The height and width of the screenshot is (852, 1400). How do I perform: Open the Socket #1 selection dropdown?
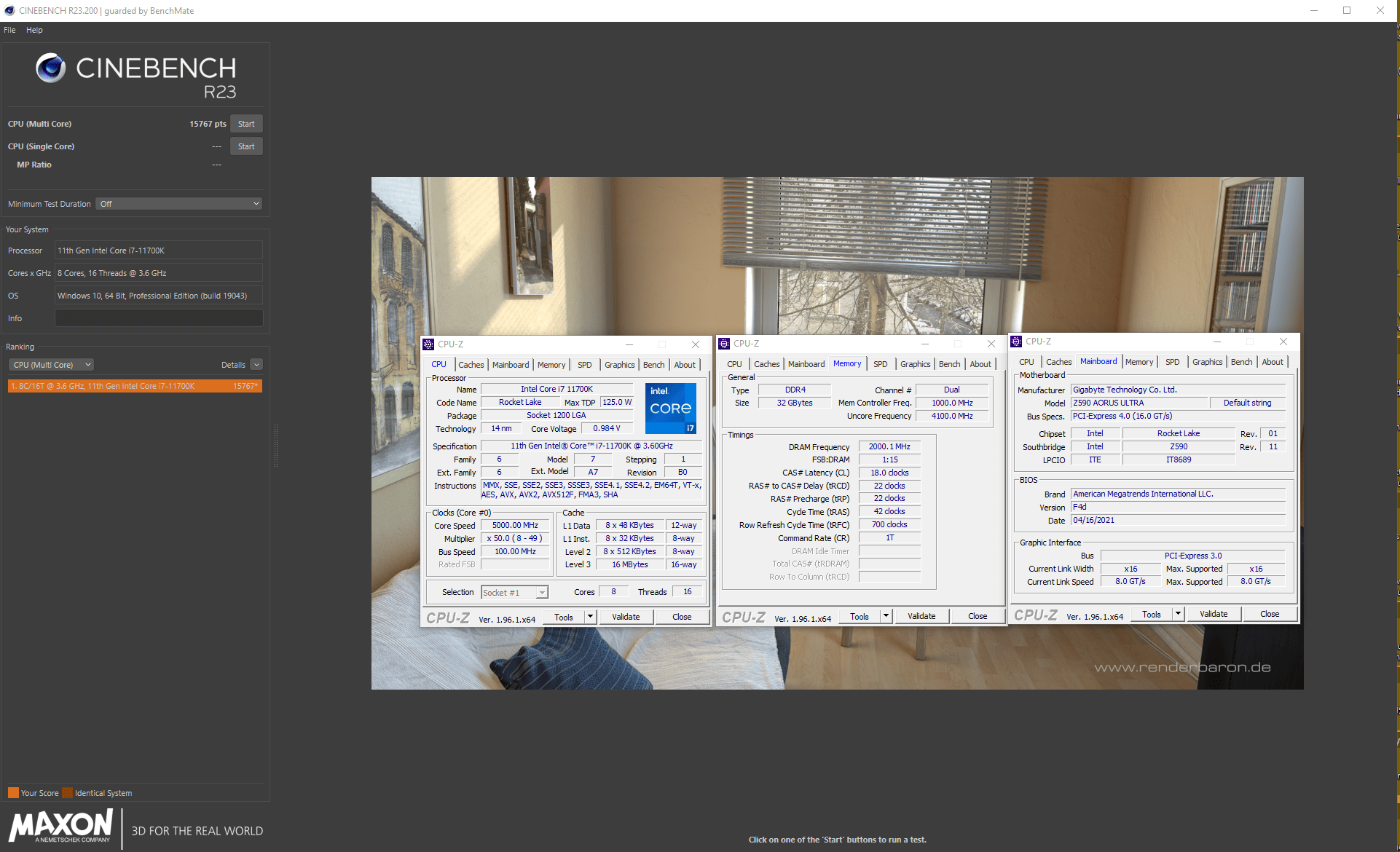pos(514,593)
